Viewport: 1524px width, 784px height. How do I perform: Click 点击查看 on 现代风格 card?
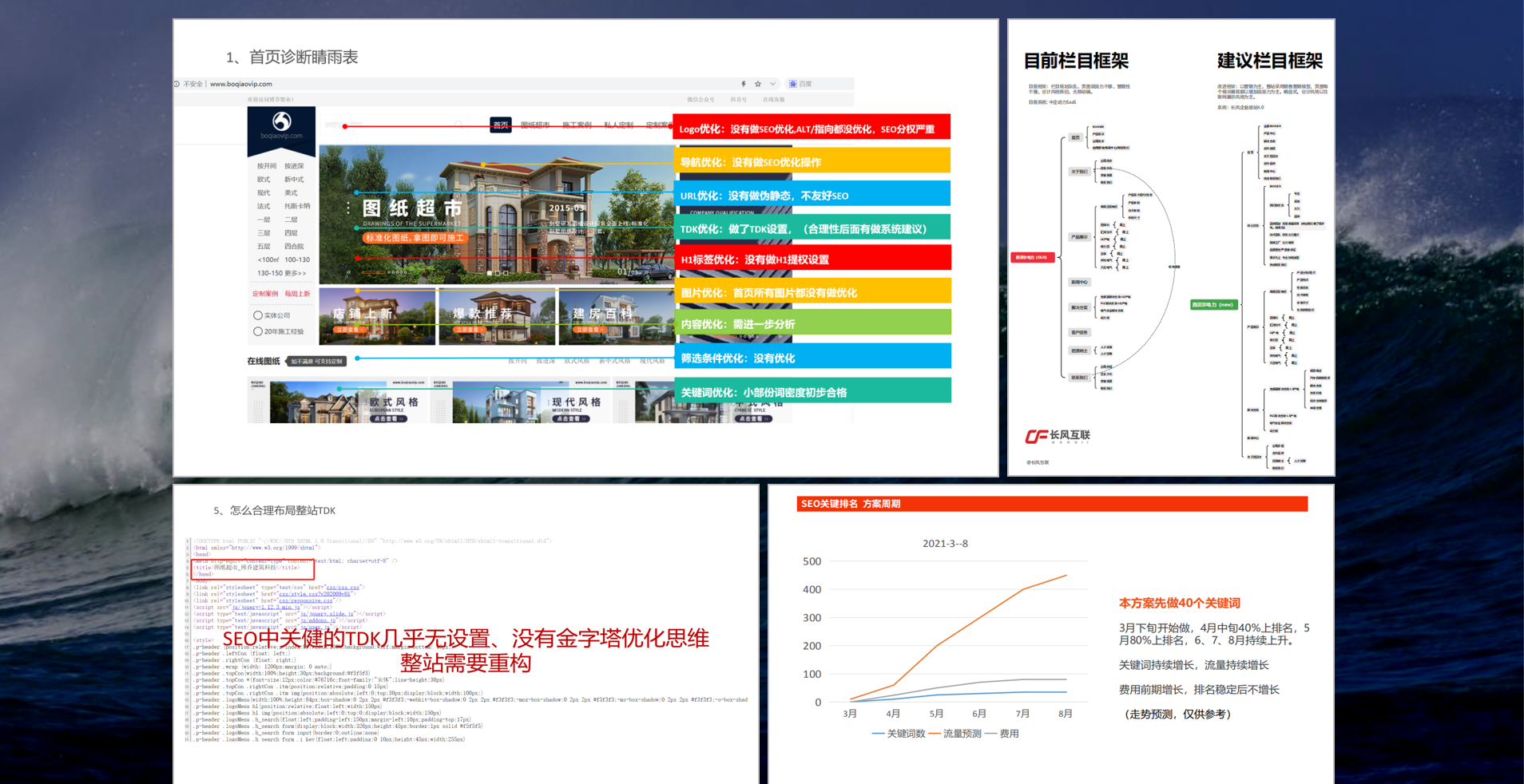(571, 418)
